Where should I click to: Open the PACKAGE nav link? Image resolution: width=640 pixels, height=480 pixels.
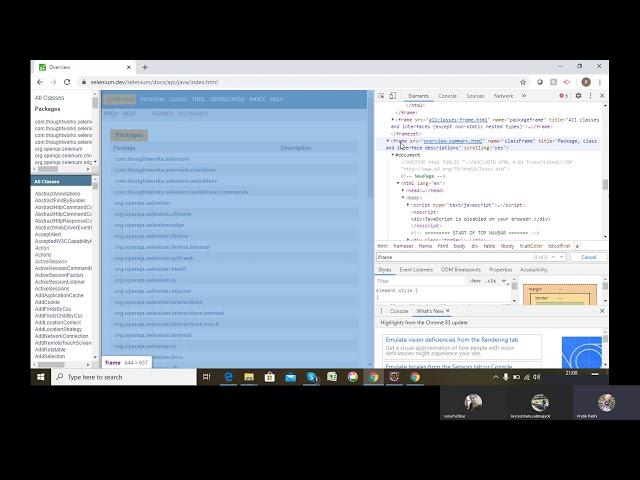[152, 99]
